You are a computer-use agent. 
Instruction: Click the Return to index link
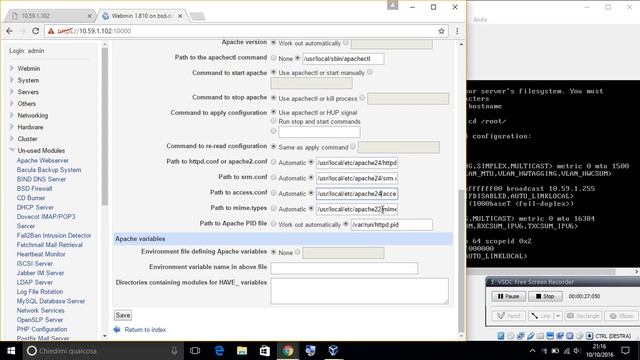point(145,329)
